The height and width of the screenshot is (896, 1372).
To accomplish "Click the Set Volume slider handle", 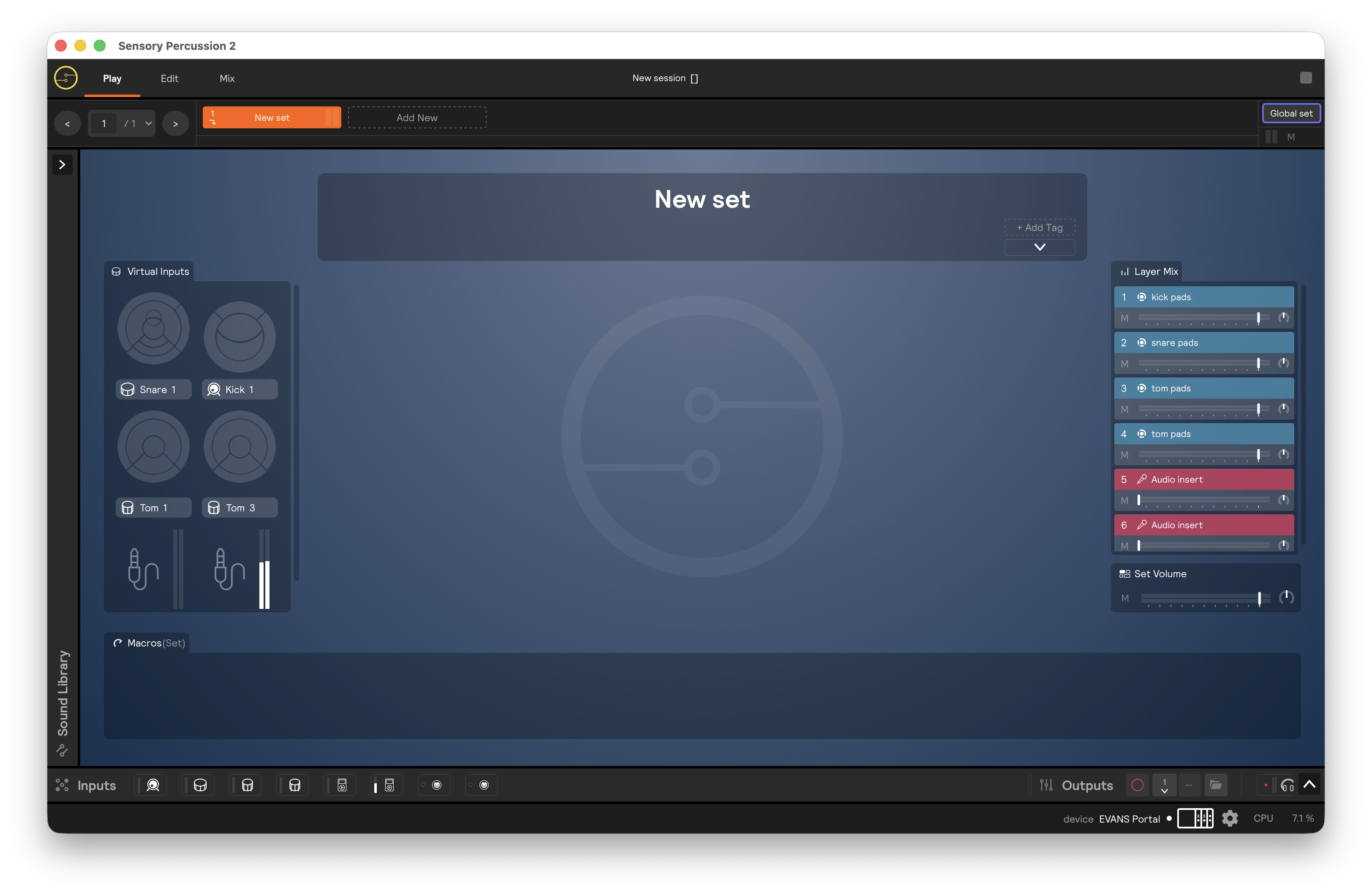I will 1259,598.
